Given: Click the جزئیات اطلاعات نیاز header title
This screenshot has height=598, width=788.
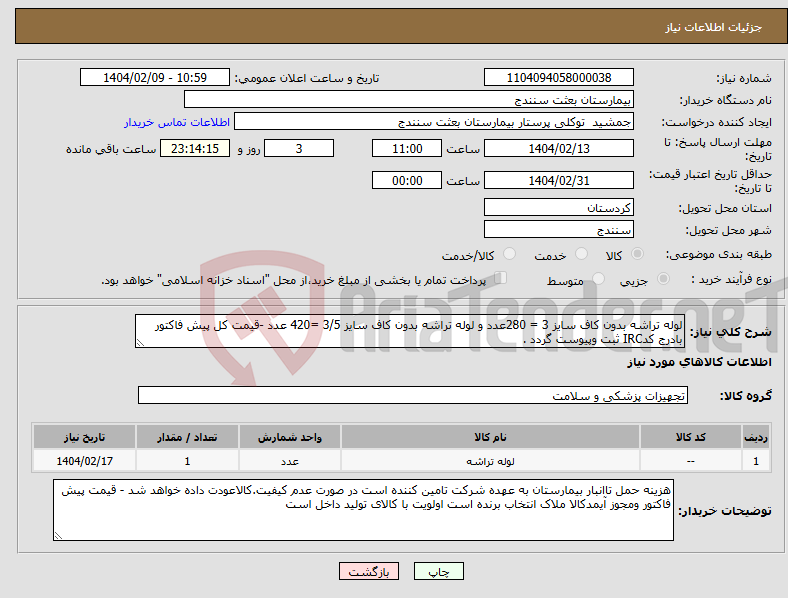Looking at the screenshot, I should tap(714, 27).
